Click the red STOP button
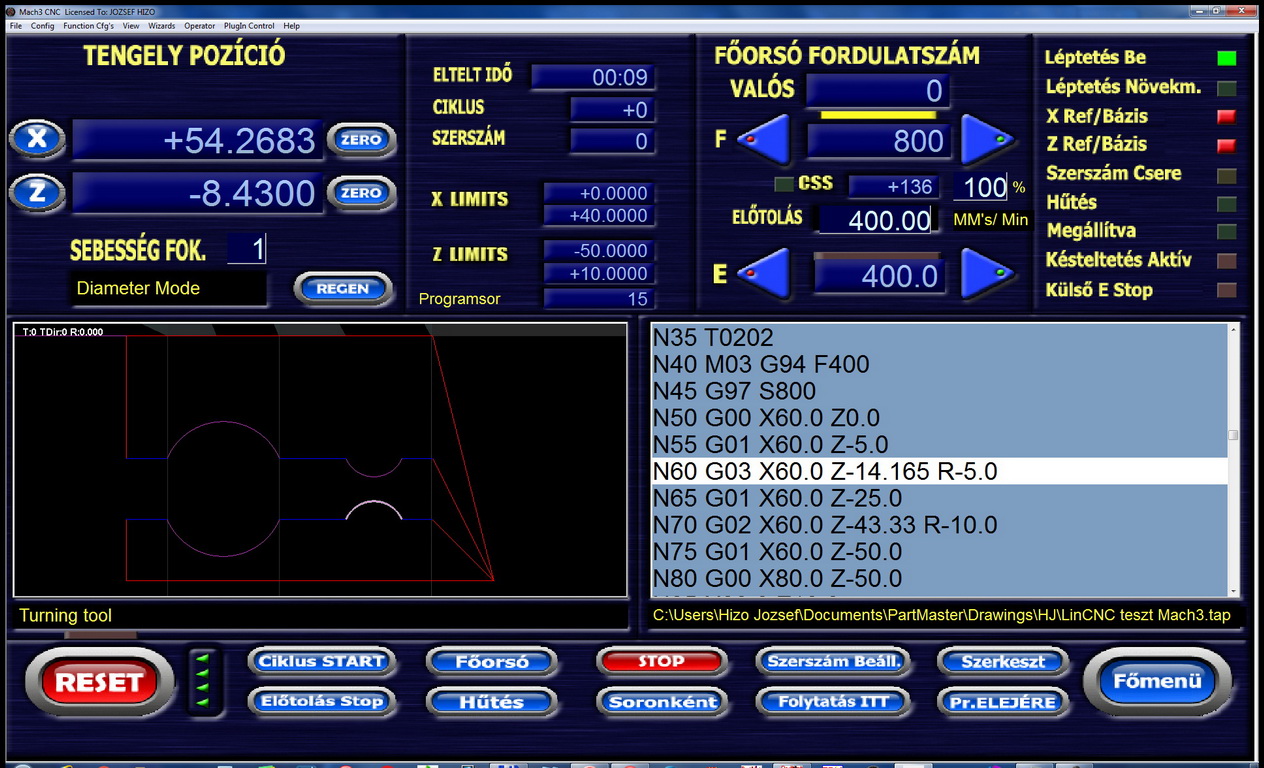This screenshot has width=1264, height=768. (660, 661)
